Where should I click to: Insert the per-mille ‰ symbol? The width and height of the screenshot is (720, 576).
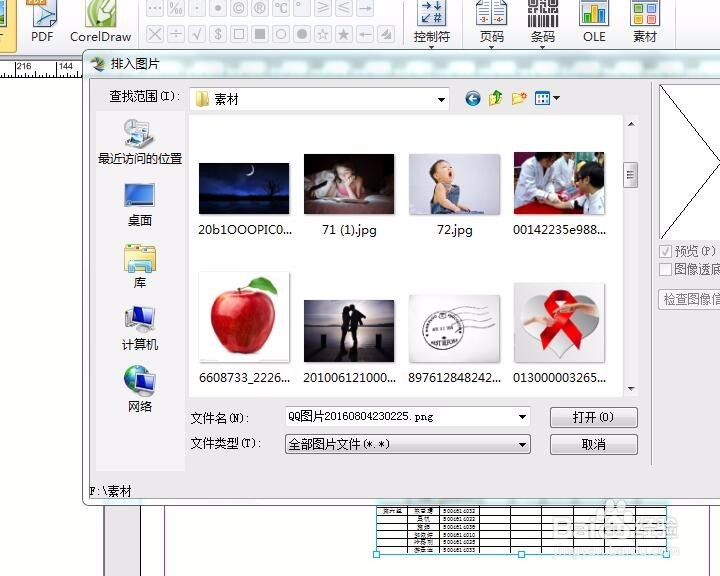click(x=176, y=8)
